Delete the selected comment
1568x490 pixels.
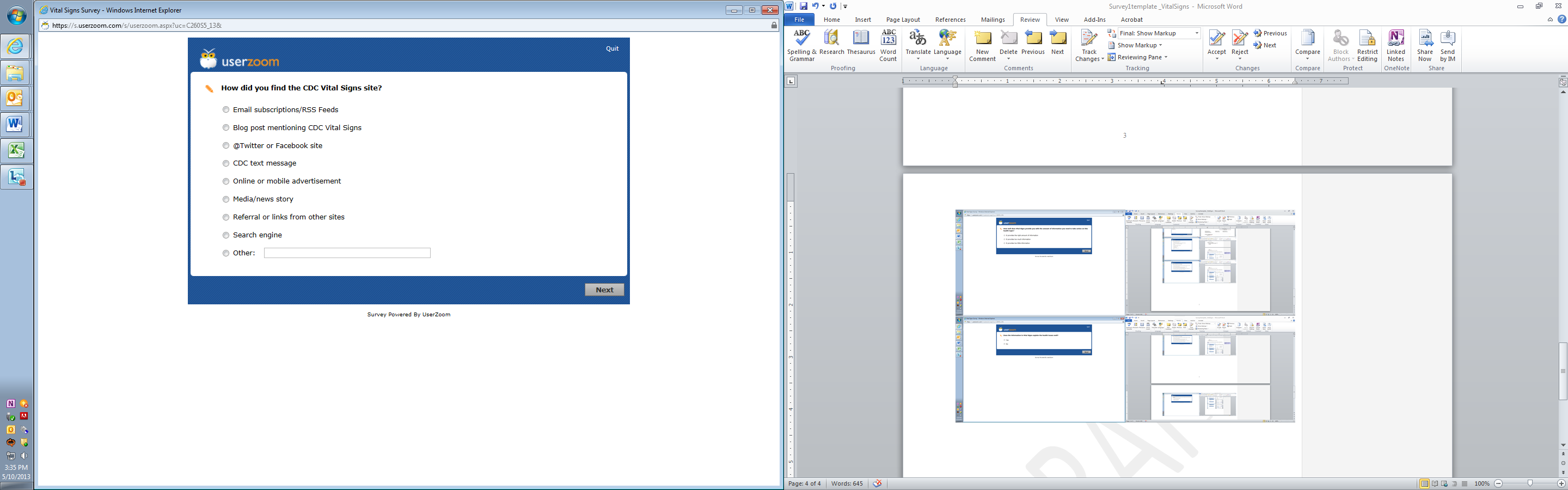pyautogui.click(x=1009, y=45)
